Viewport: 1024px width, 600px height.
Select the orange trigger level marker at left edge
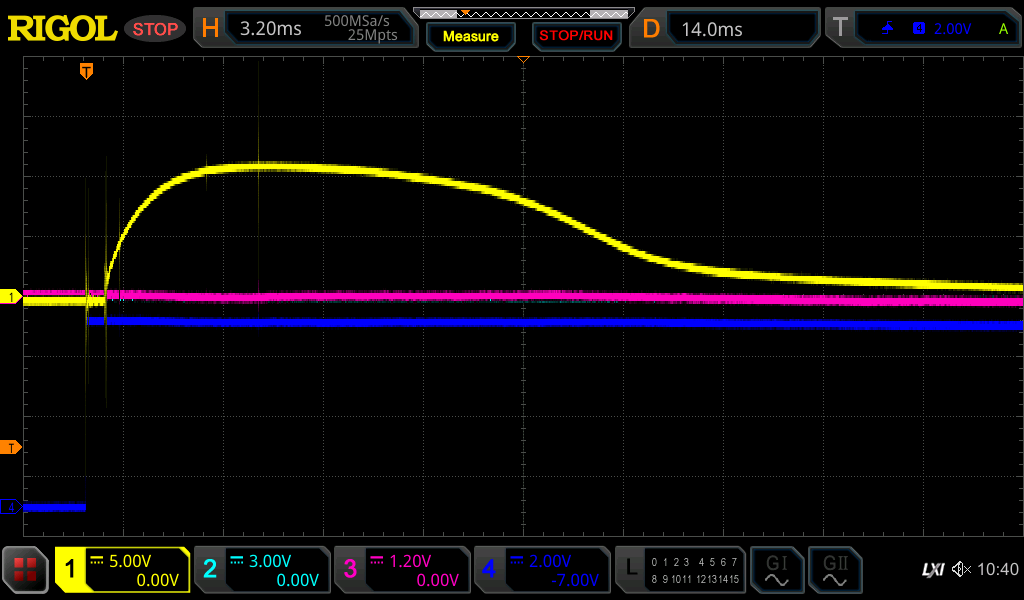[12, 447]
